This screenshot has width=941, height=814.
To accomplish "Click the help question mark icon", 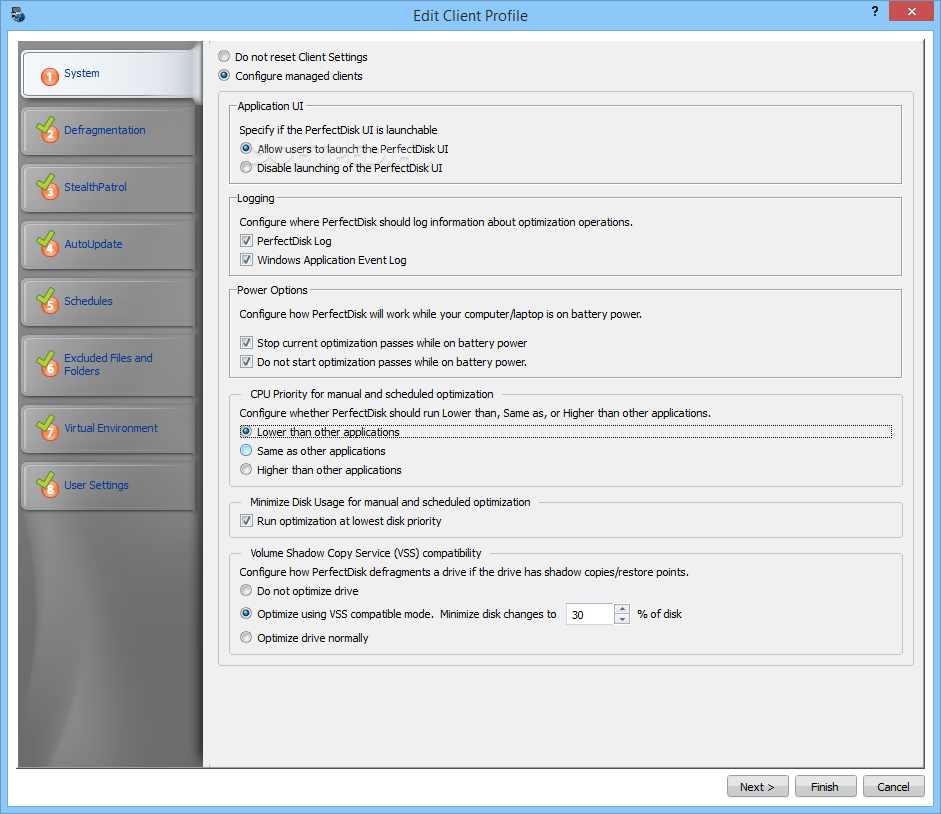I will tap(875, 11).
